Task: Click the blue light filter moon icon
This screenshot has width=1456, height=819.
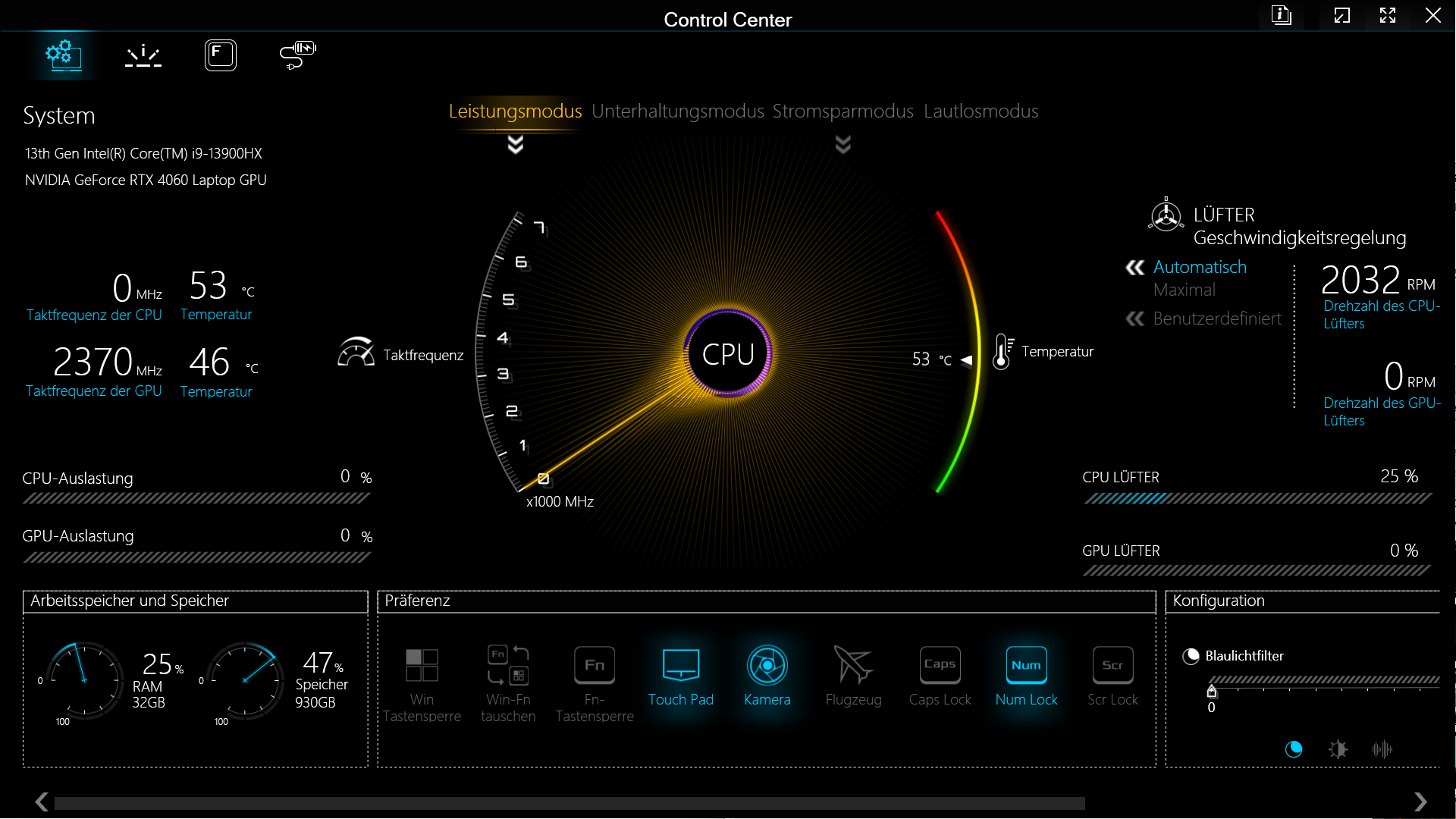Action: point(1294,749)
